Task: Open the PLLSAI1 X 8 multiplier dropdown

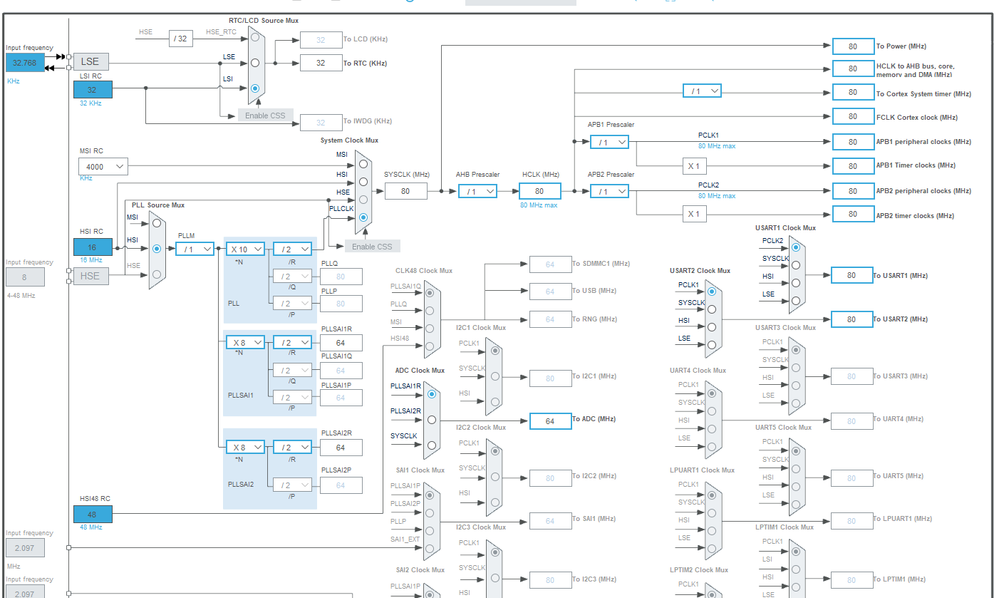Action: pyautogui.click(x=245, y=343)
